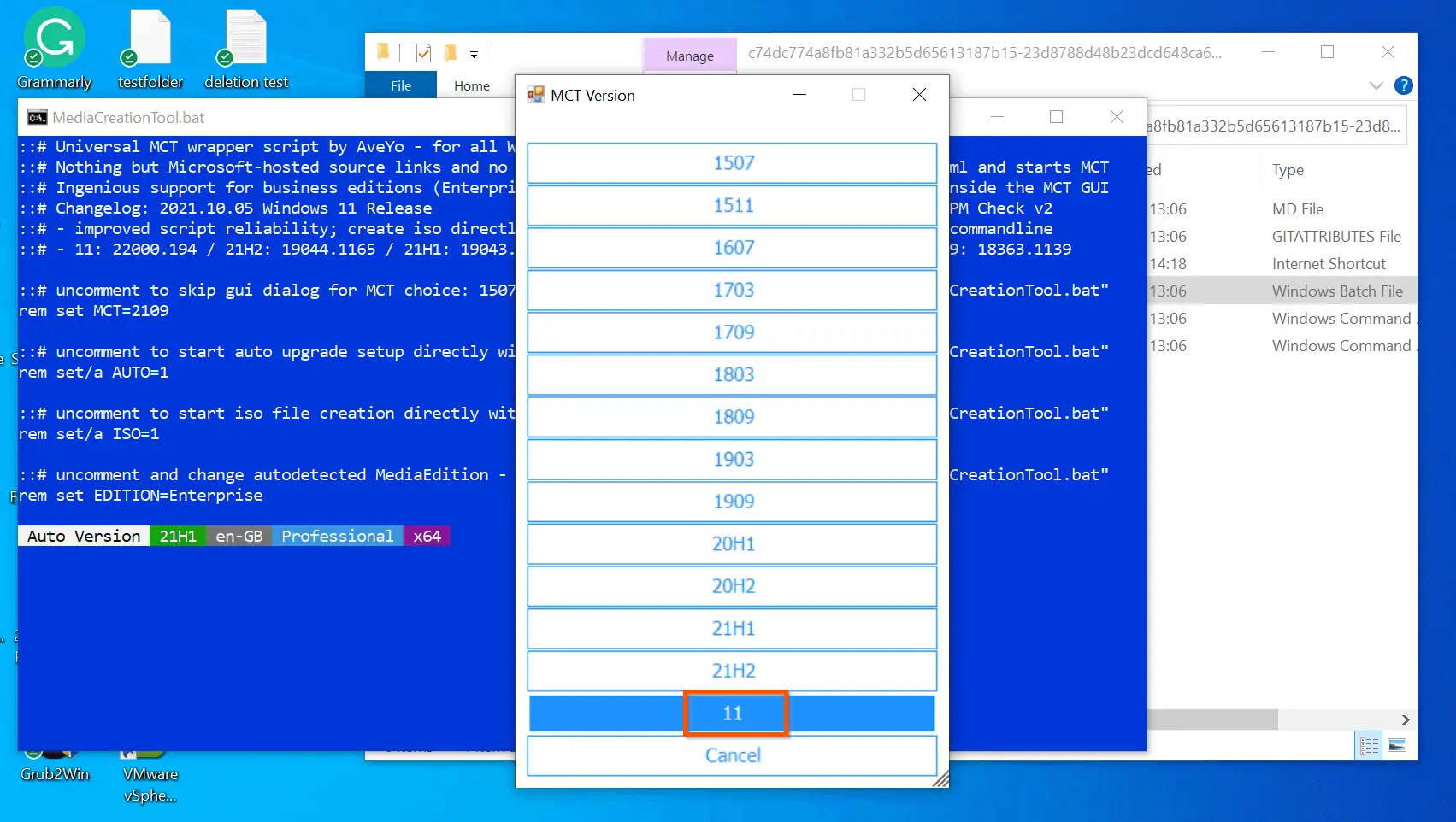Minimize the MCT Version dialog
Screen dimensions: 1456x822
800,95
